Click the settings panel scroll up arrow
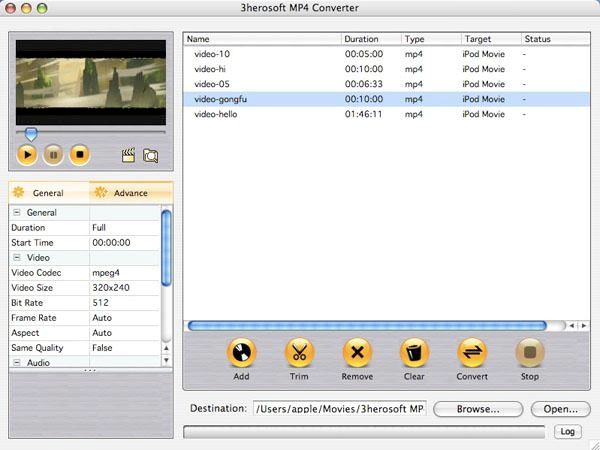This screenshot has height=450, width=600. (166, 348)
